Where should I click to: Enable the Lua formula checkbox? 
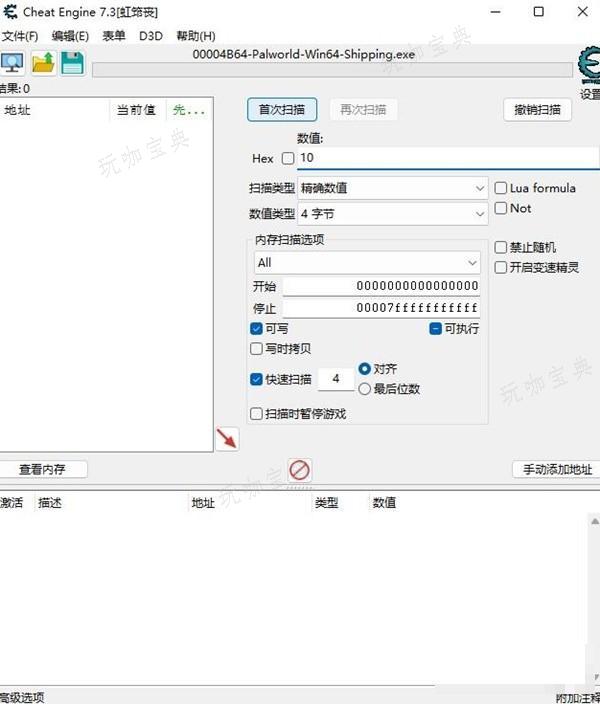(x=500, y=188)
